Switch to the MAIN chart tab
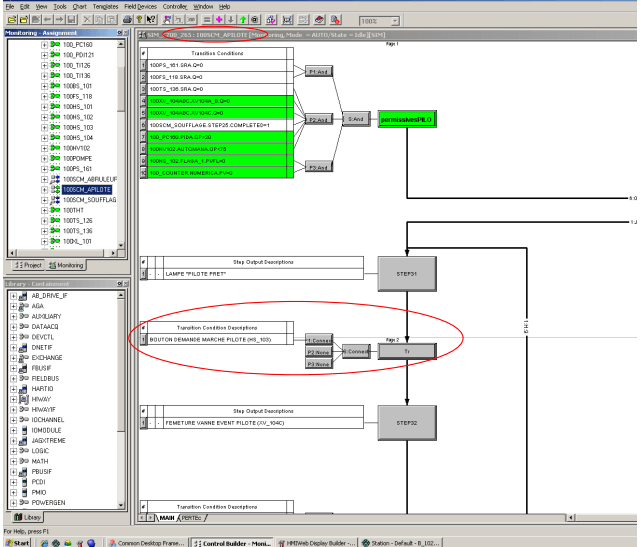The image size is (640, 547). [x=167, y=518]
